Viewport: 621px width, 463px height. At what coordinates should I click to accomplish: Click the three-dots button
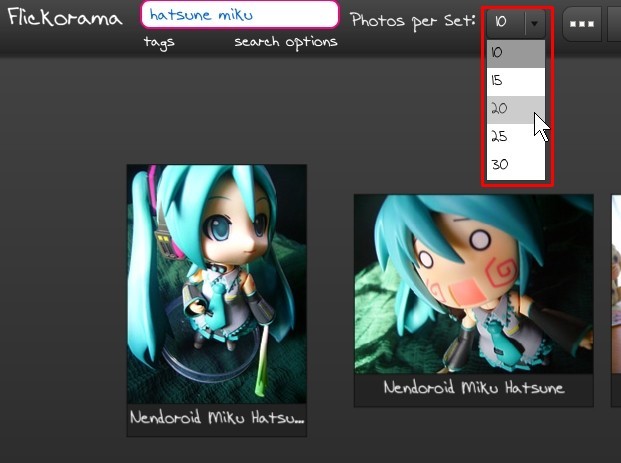pos(582,24)
